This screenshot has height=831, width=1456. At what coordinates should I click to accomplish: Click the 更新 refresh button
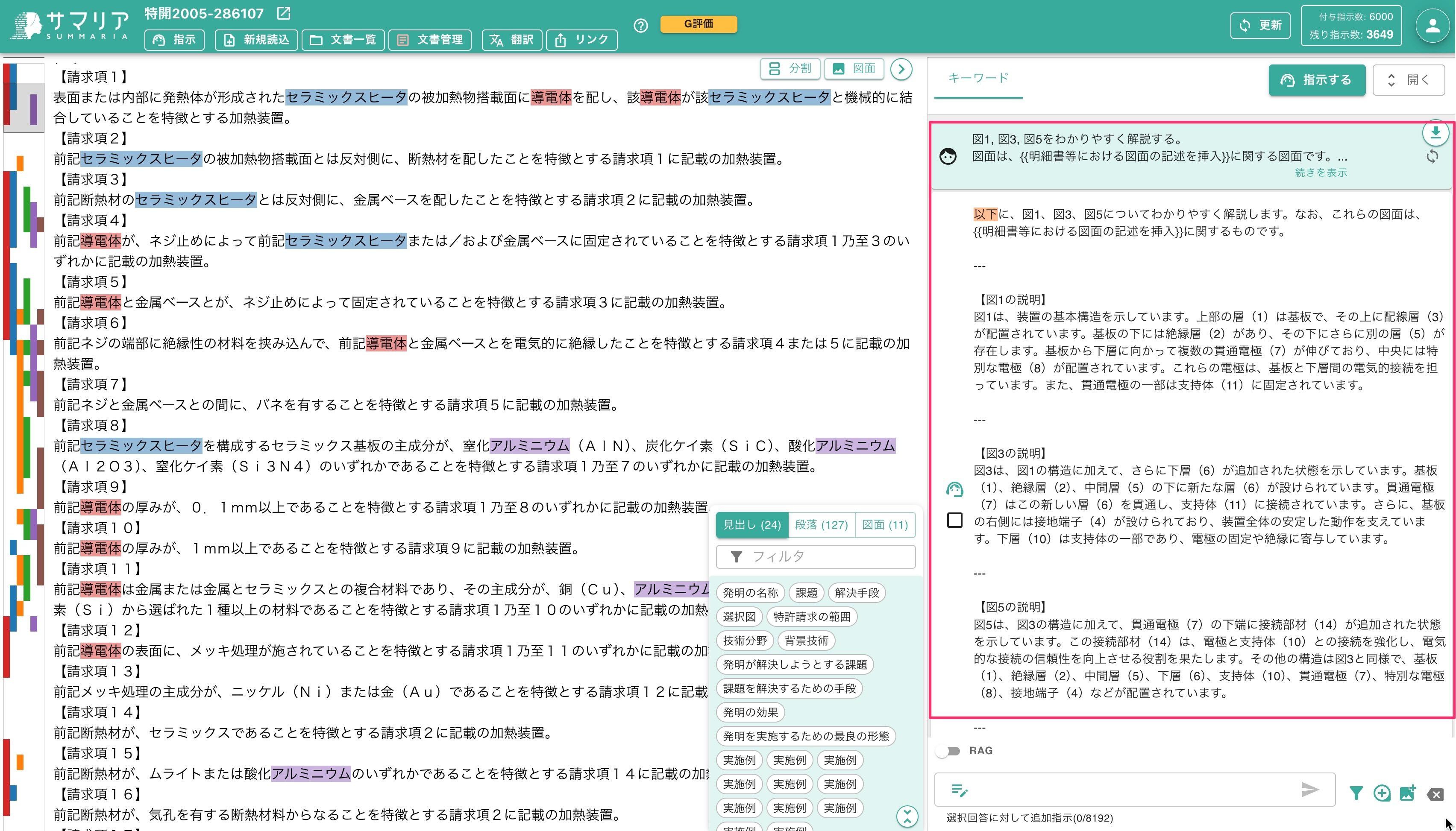pos(1259,25)
